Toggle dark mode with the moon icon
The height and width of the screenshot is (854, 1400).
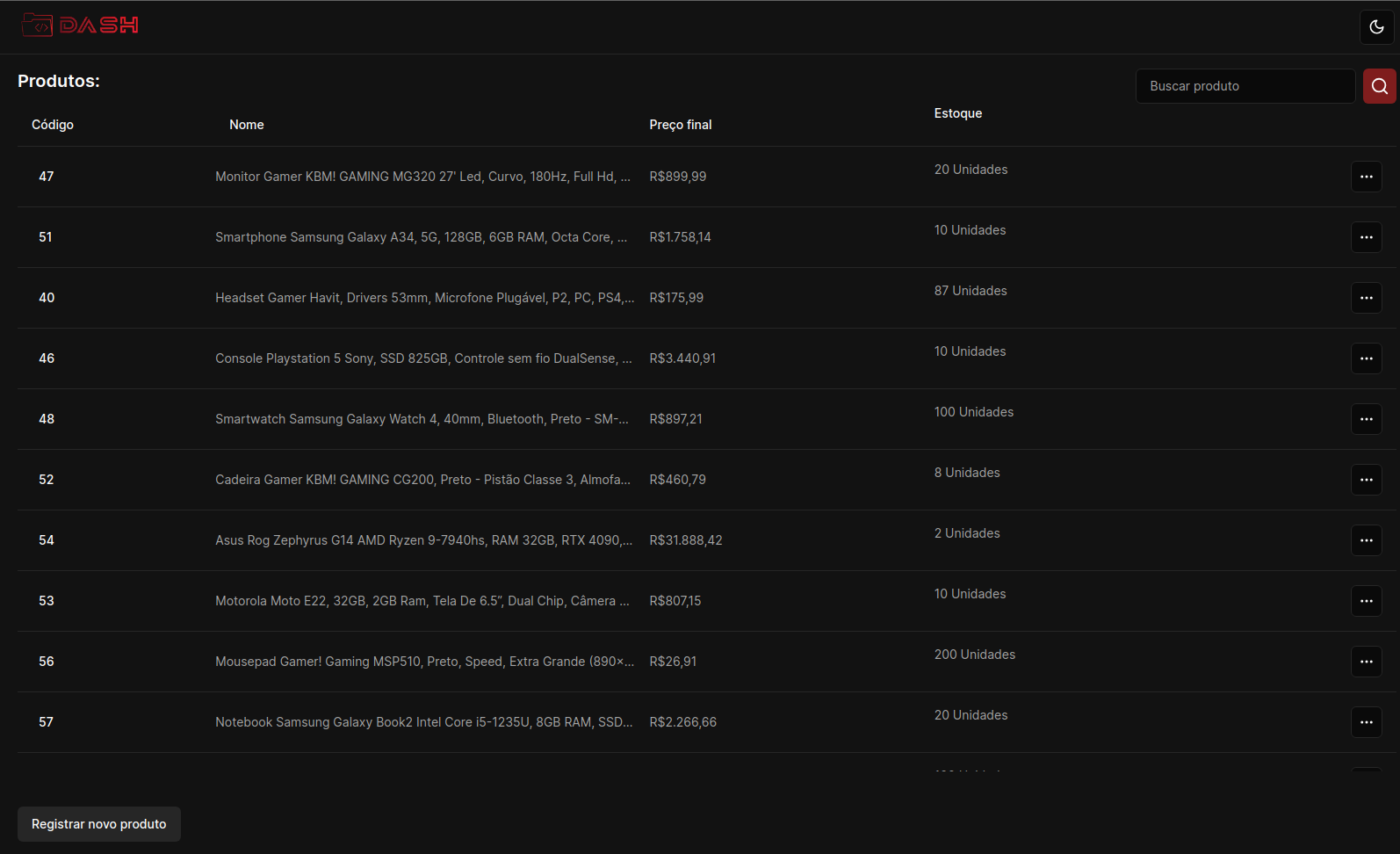pyautogui.click(x=1376, y=27)
